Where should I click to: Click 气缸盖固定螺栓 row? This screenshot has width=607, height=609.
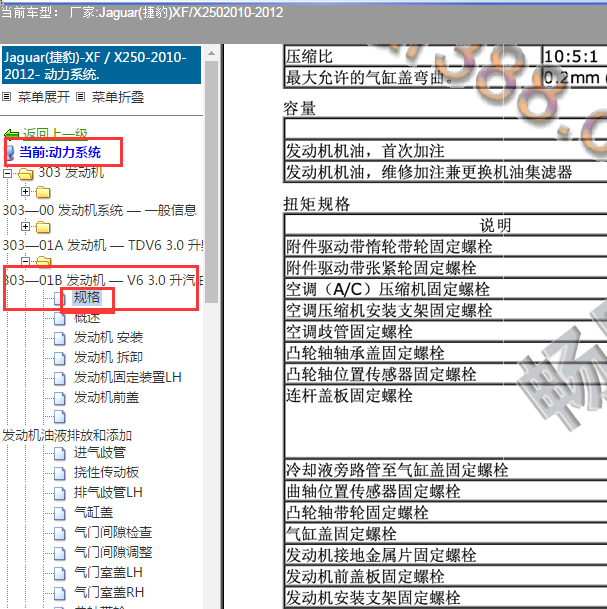[x=446, y=534]
